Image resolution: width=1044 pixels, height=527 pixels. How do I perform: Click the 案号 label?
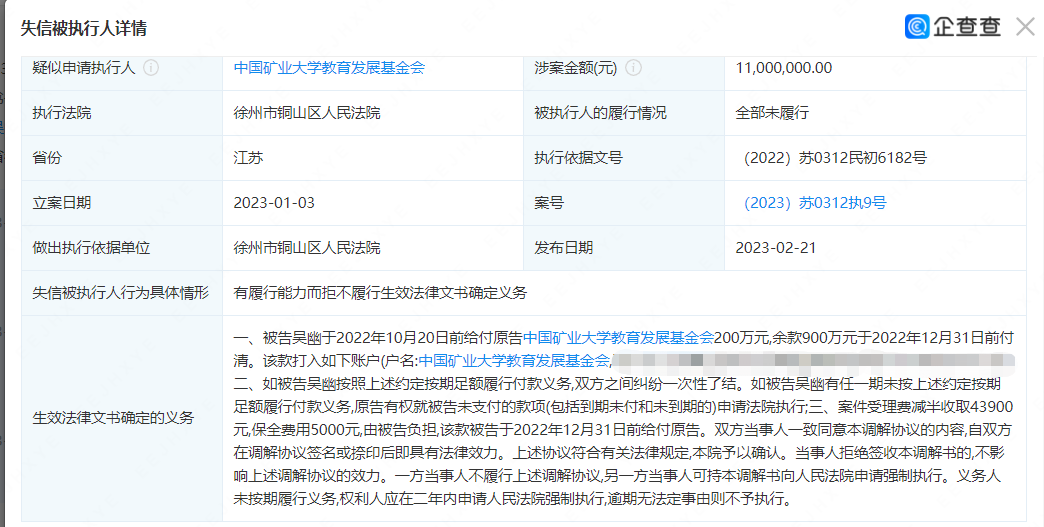[x=549, y=203]
